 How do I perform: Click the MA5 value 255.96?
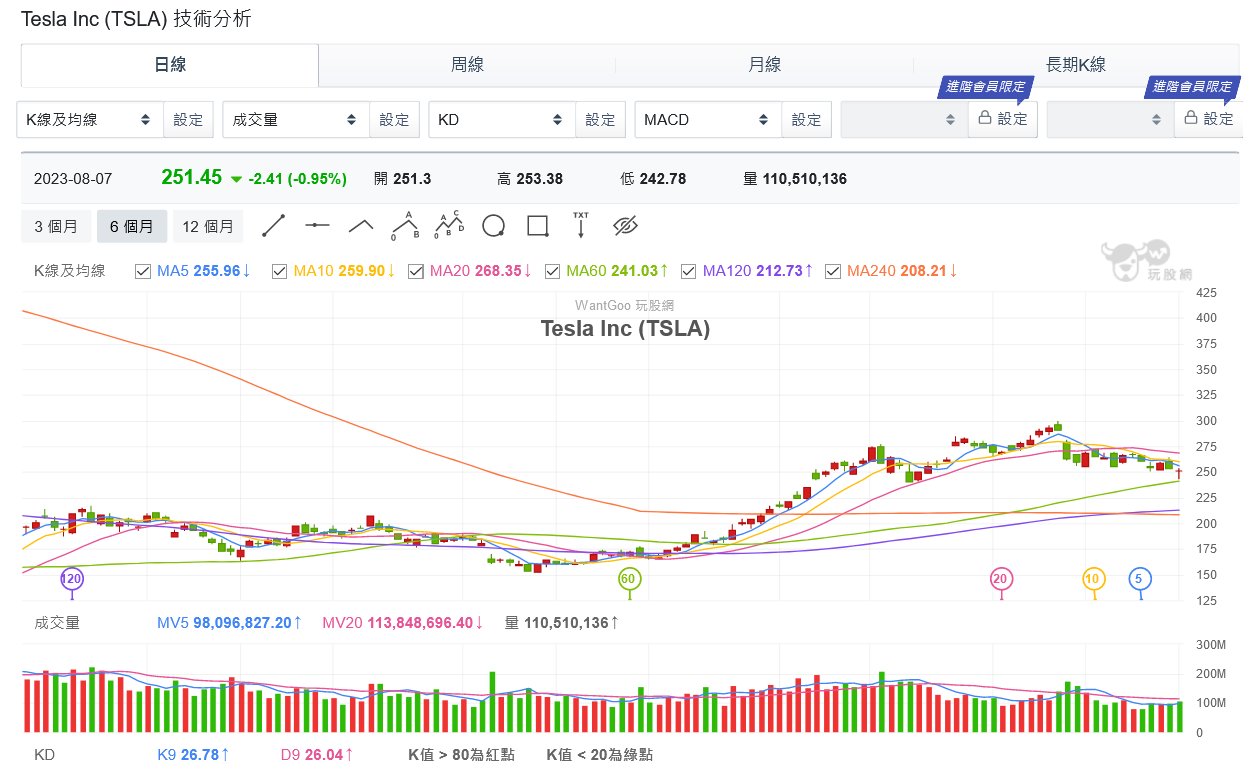coord(217,271)
